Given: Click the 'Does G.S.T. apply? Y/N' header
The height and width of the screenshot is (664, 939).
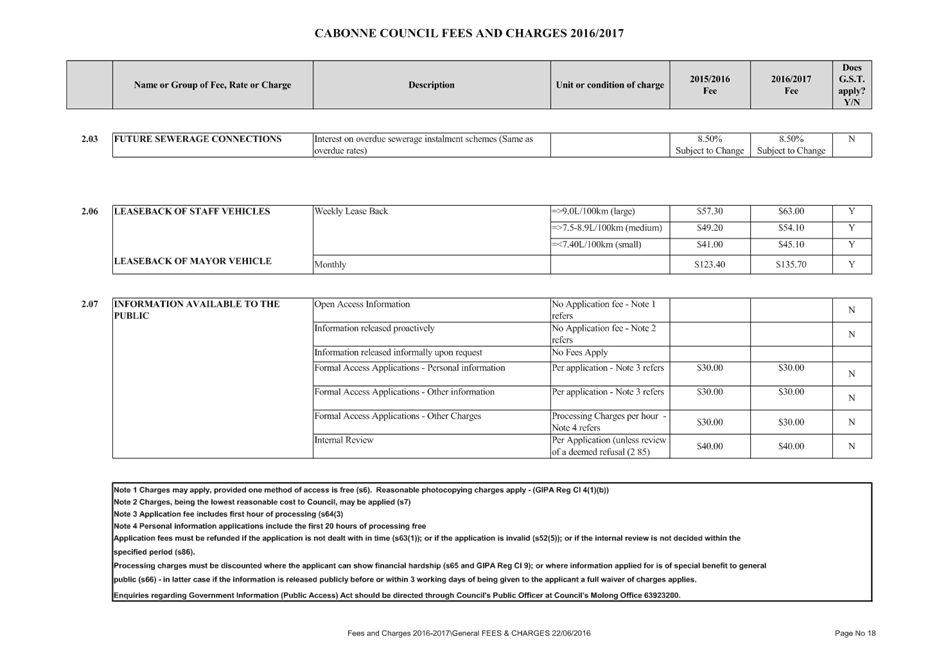Looking at the screenshot, I should pyautogui.click(x=852, y=85).
